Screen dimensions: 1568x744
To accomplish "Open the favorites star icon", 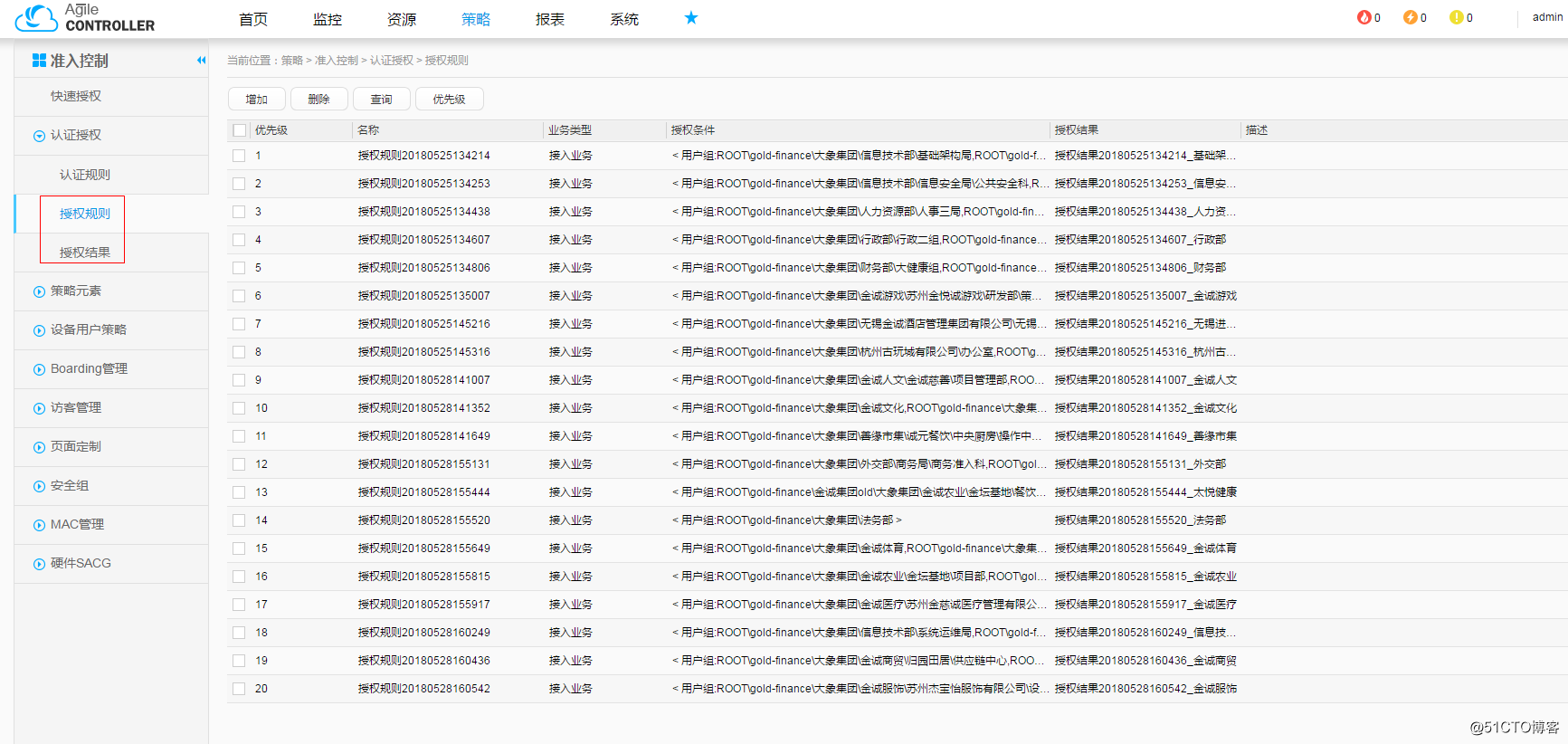I will pos(691,18).
